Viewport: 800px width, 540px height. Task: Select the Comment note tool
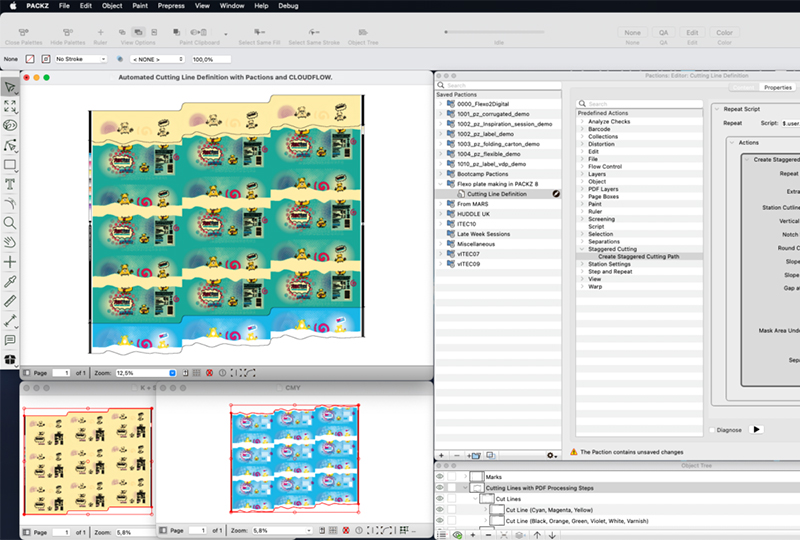pos(9,340)
